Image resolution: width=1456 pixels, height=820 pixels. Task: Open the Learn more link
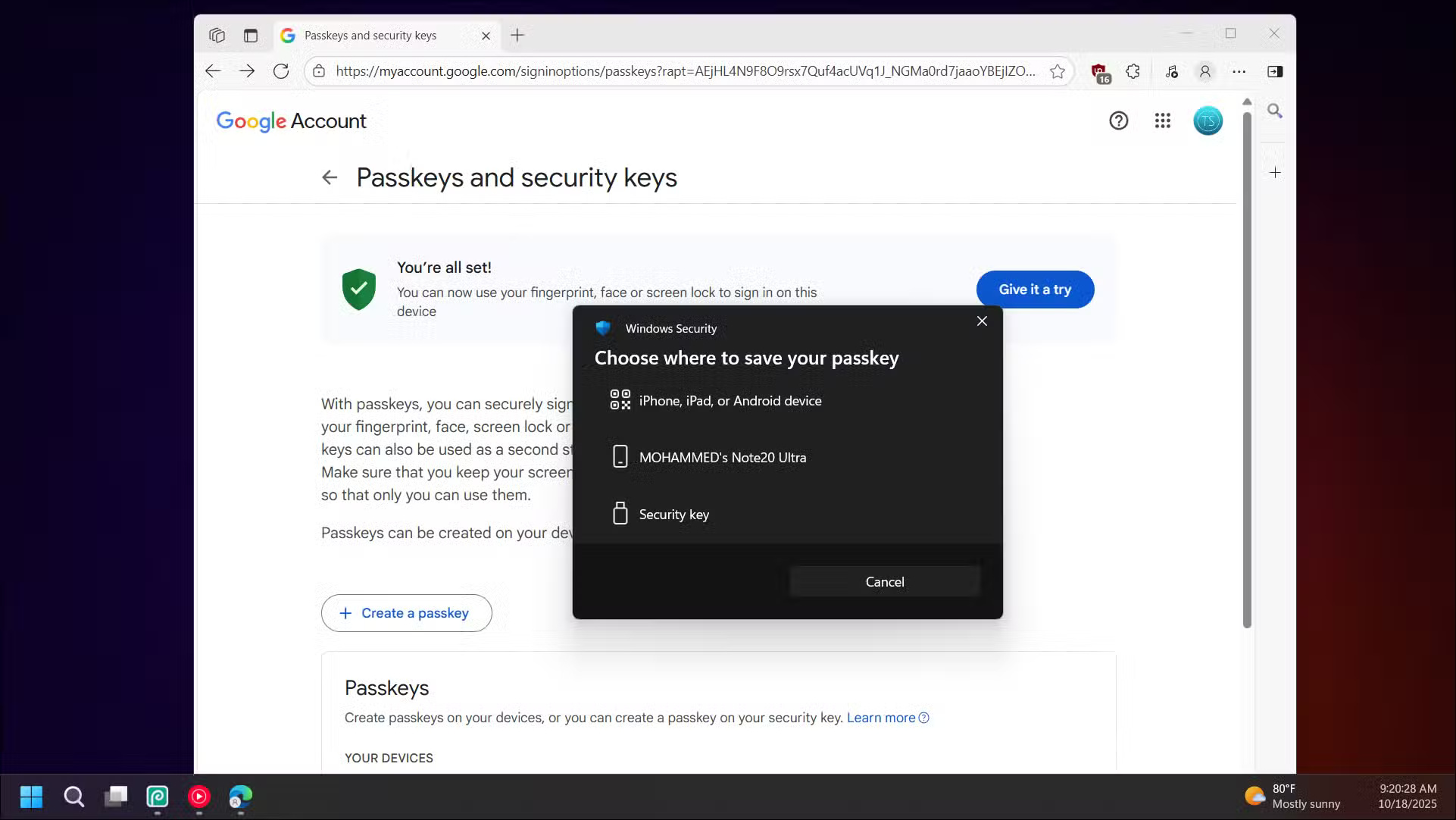click(881, 718)
